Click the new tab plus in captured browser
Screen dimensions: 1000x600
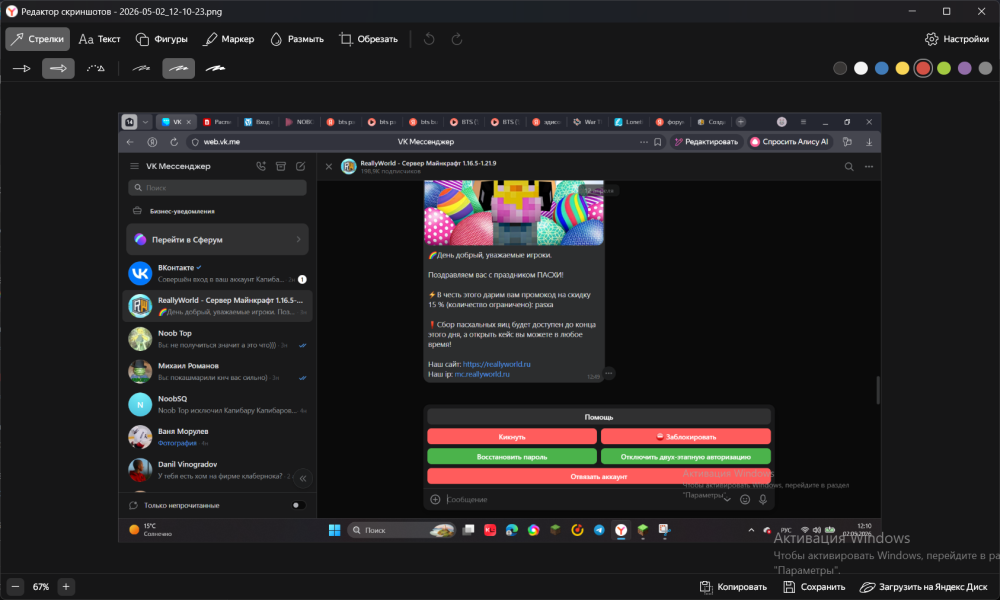pyautogui.click(x=740, y=122)
